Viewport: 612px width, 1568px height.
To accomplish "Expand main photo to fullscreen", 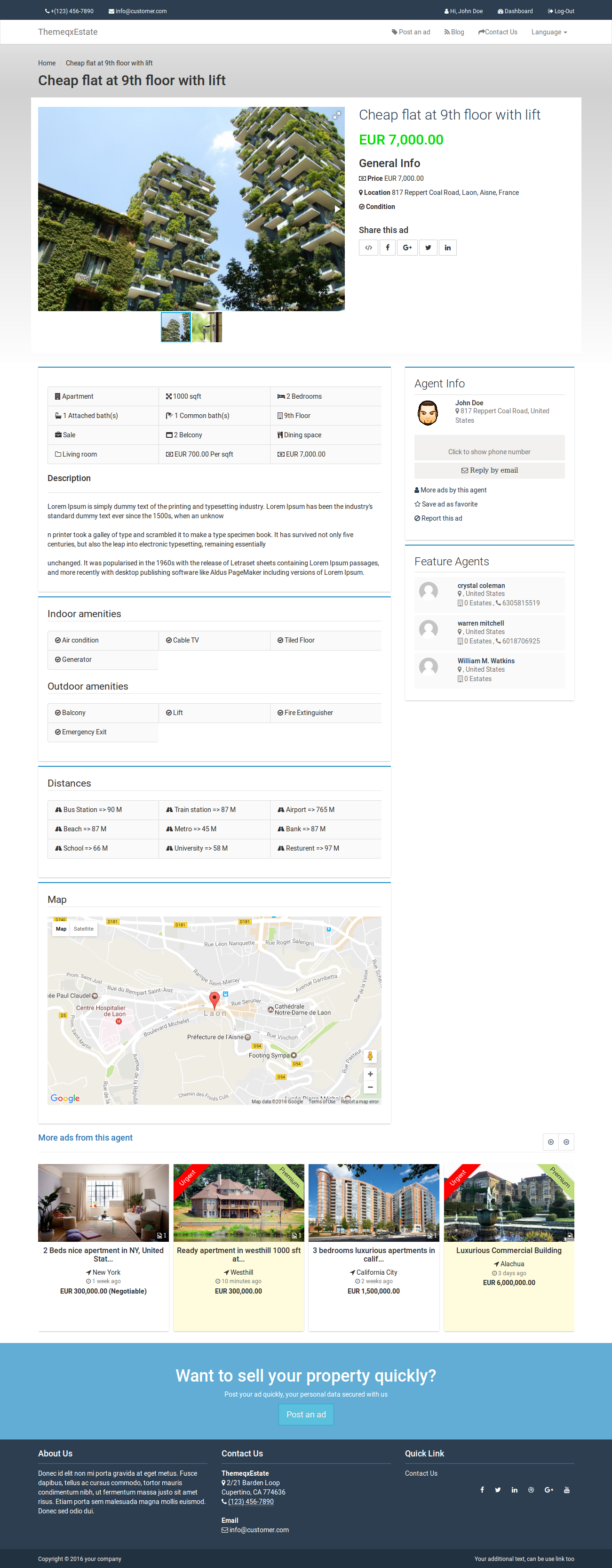I will 336,114.
